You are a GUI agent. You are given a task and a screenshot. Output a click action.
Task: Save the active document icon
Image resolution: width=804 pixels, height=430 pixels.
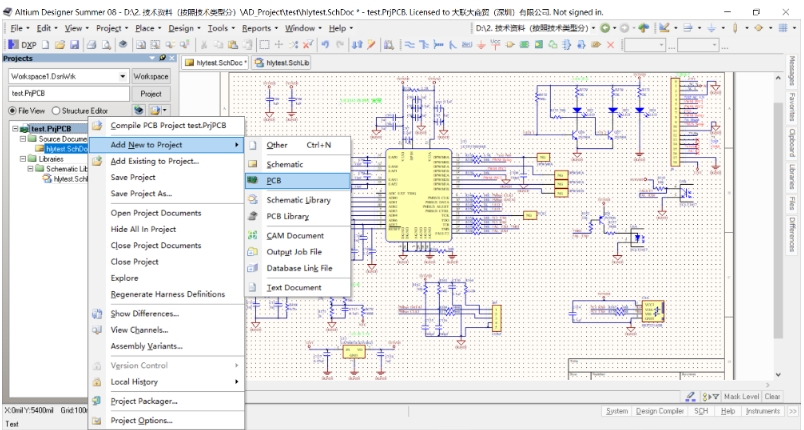[74, 45]
